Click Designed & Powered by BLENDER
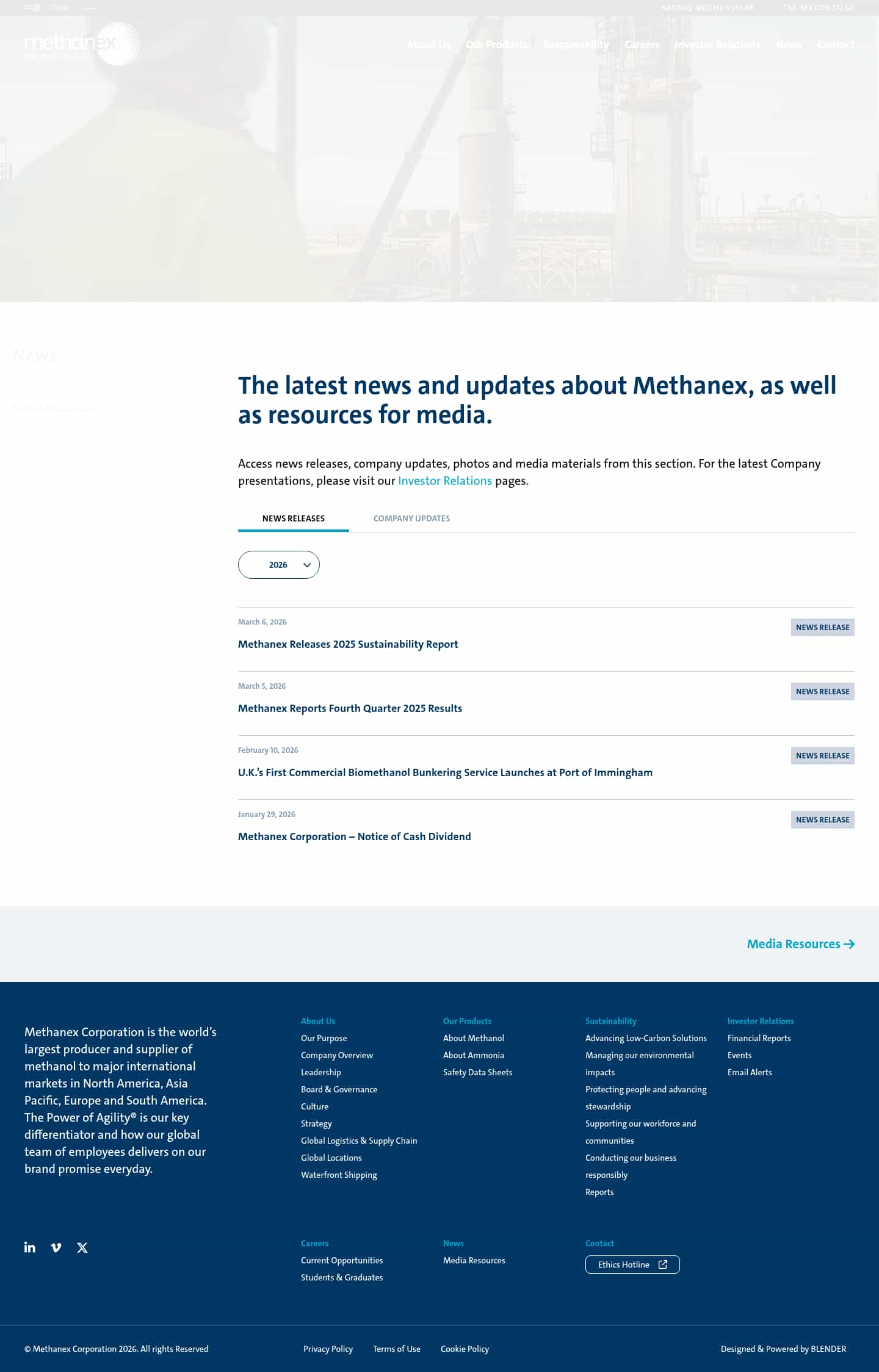 pyautogui.click(x=783, y=1349)
